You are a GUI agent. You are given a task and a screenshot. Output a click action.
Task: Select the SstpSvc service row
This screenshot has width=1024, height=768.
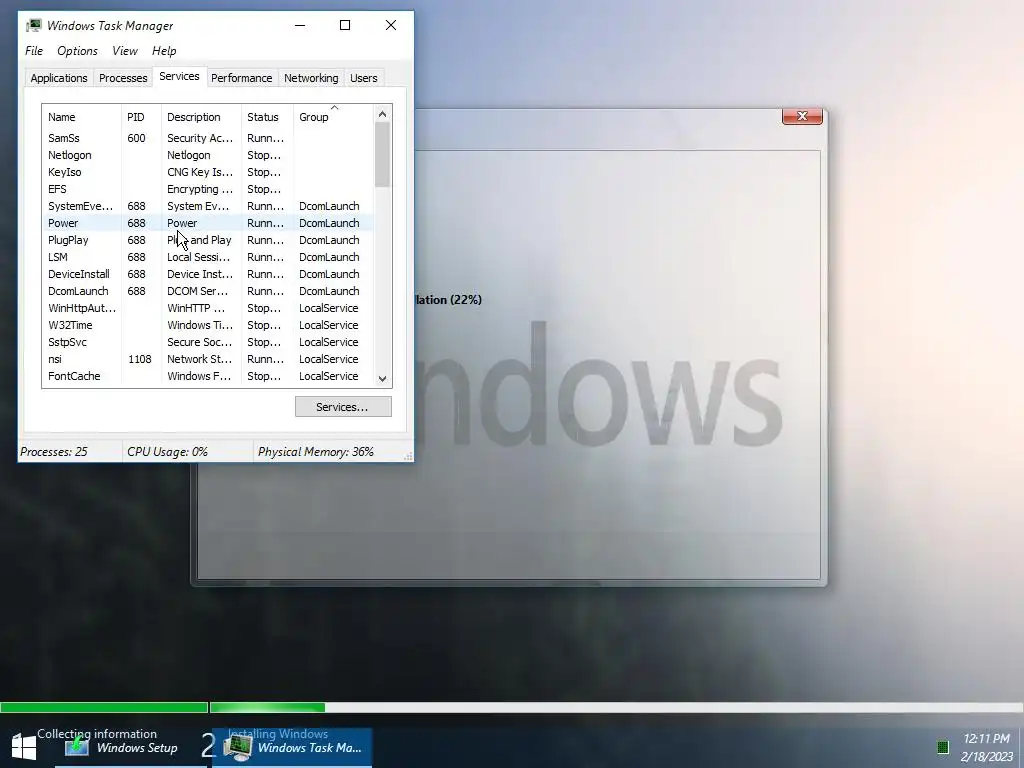point(208,342)
